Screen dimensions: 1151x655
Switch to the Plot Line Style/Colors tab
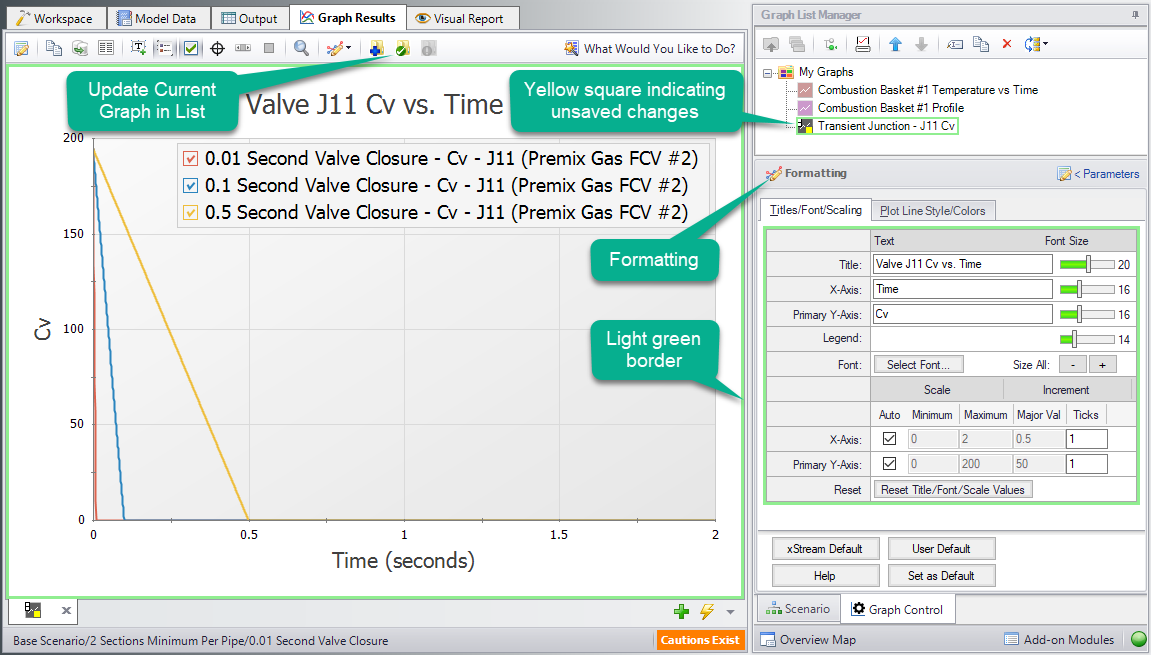pyautogui.click(x=932, y=211)
